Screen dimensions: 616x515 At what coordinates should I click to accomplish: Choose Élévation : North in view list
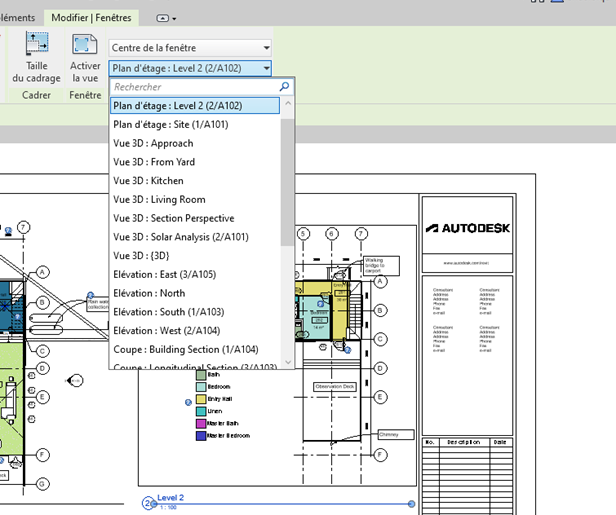click(149, 293)
